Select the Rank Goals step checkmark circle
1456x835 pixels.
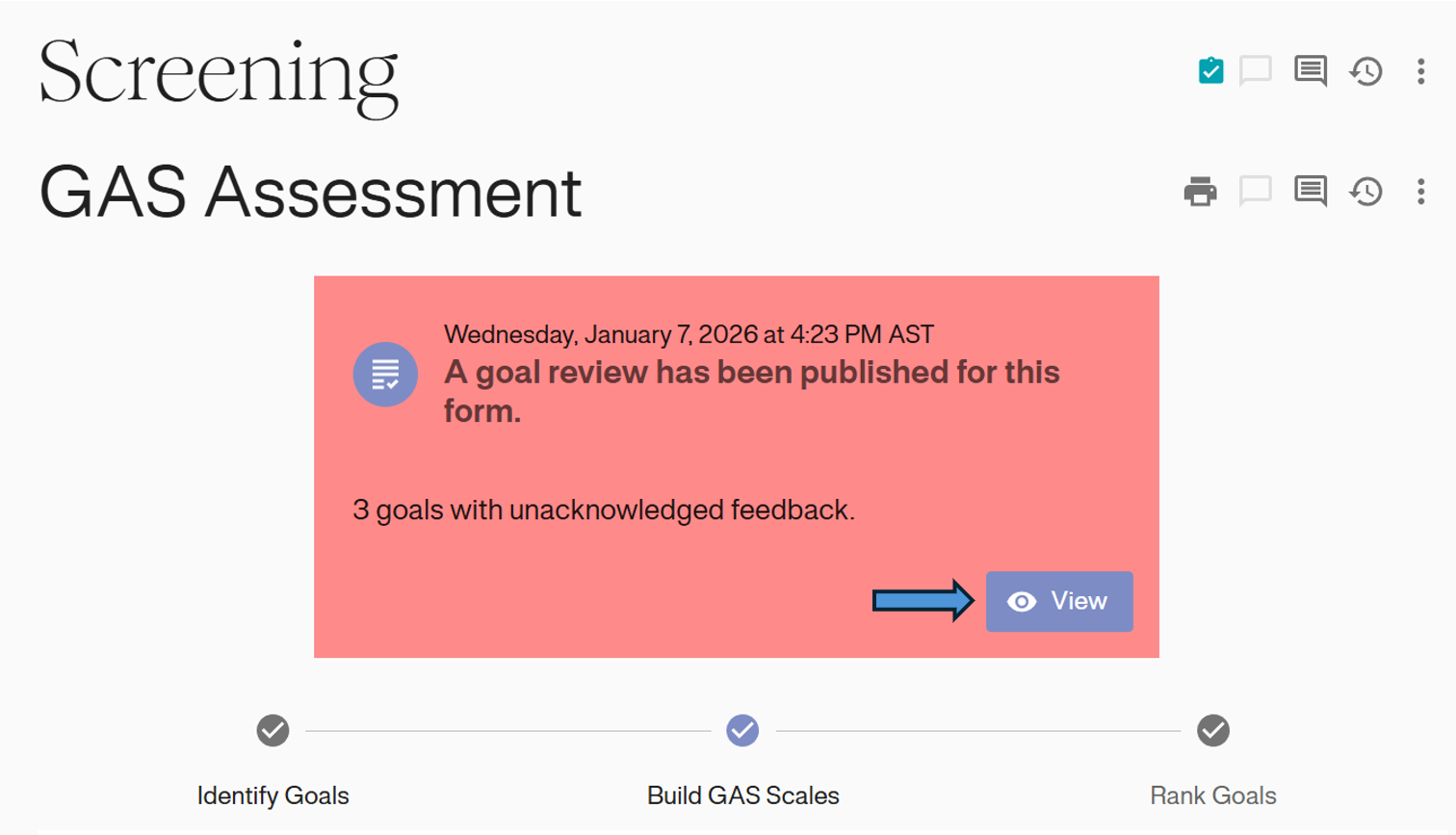point(1212,730)
